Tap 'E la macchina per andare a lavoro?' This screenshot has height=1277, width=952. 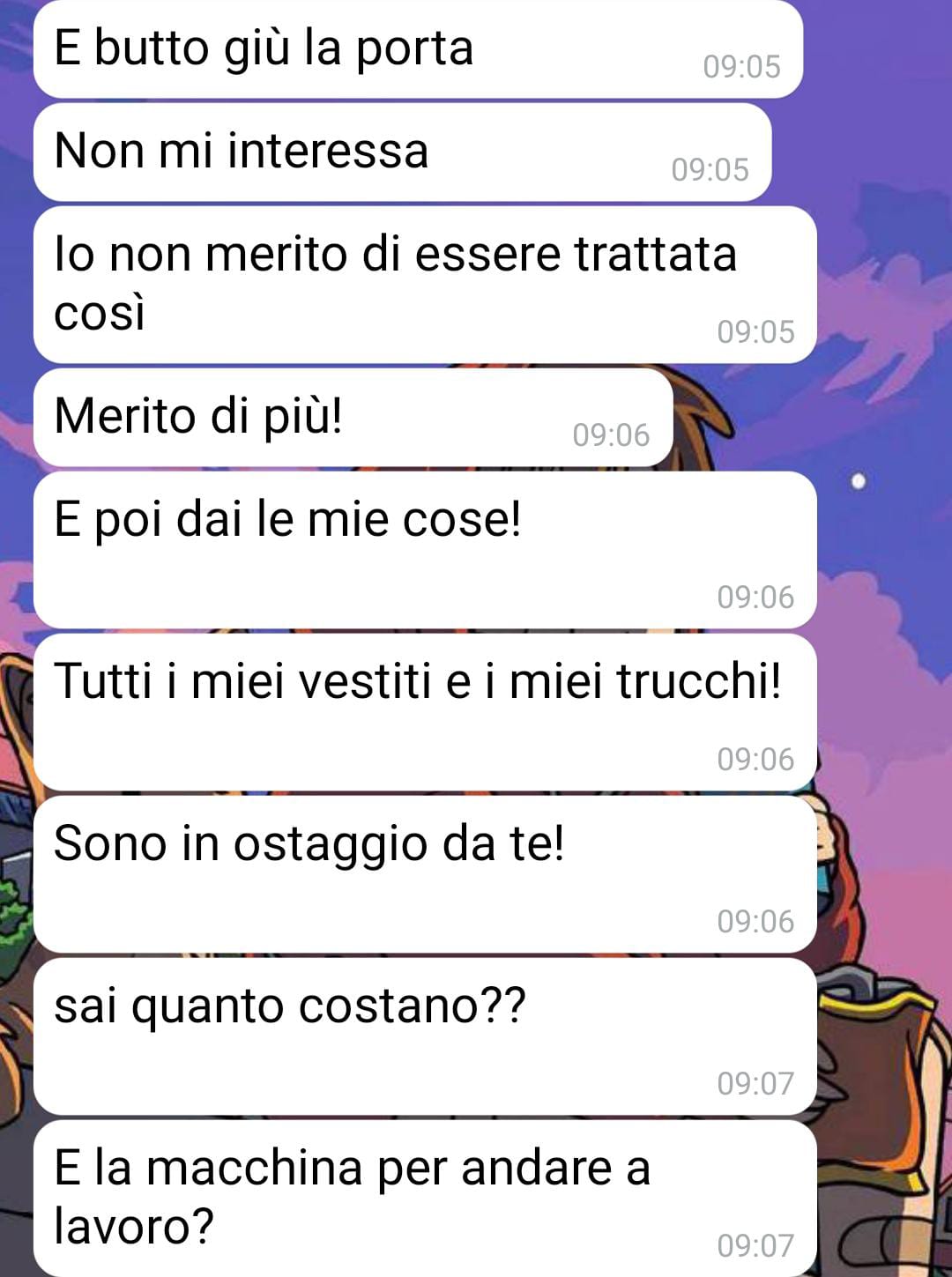pyautogui.click(x=425, y=1199)
